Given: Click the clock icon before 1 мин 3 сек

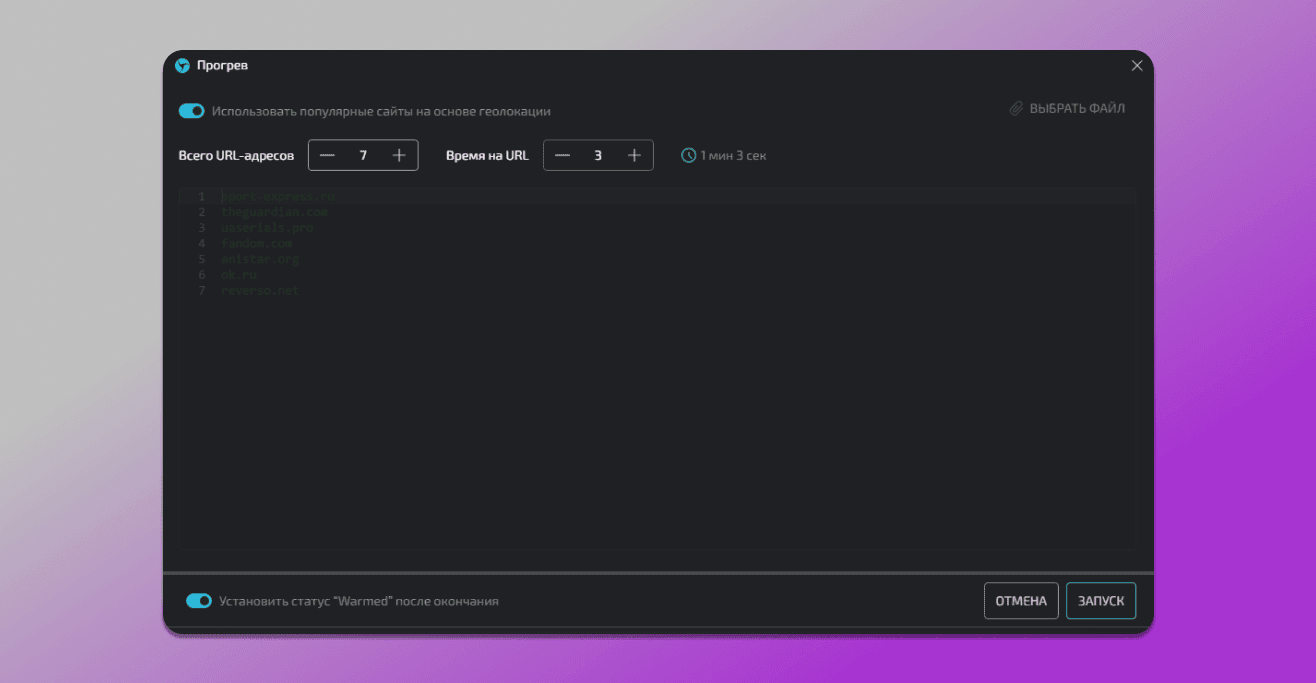Looking at the screenshot, I should [688, 155].
